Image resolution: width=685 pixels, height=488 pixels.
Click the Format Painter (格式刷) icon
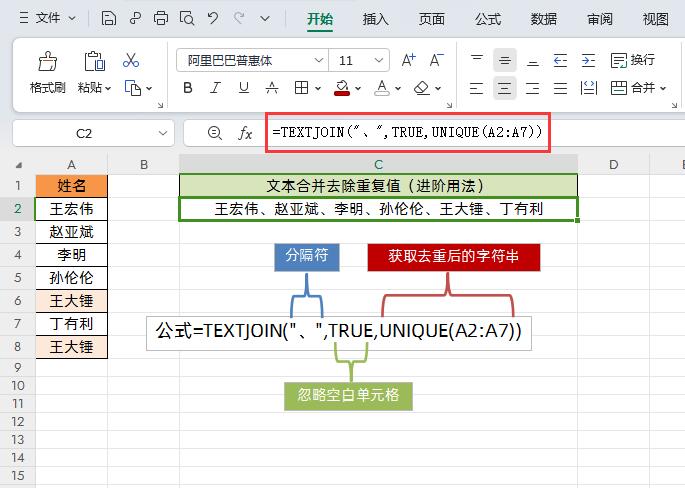48,62
